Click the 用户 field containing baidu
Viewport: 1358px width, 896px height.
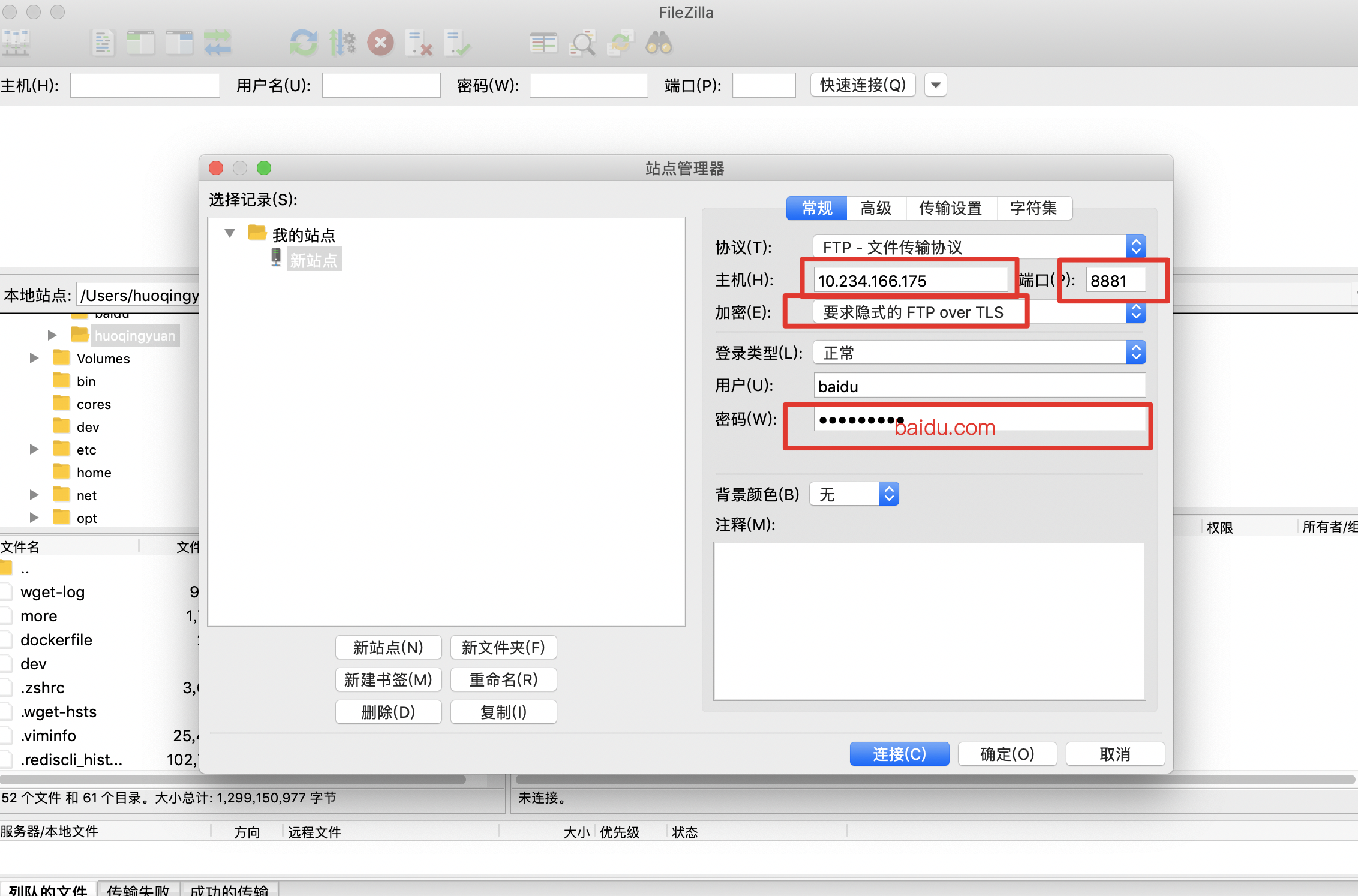point(979,386)
